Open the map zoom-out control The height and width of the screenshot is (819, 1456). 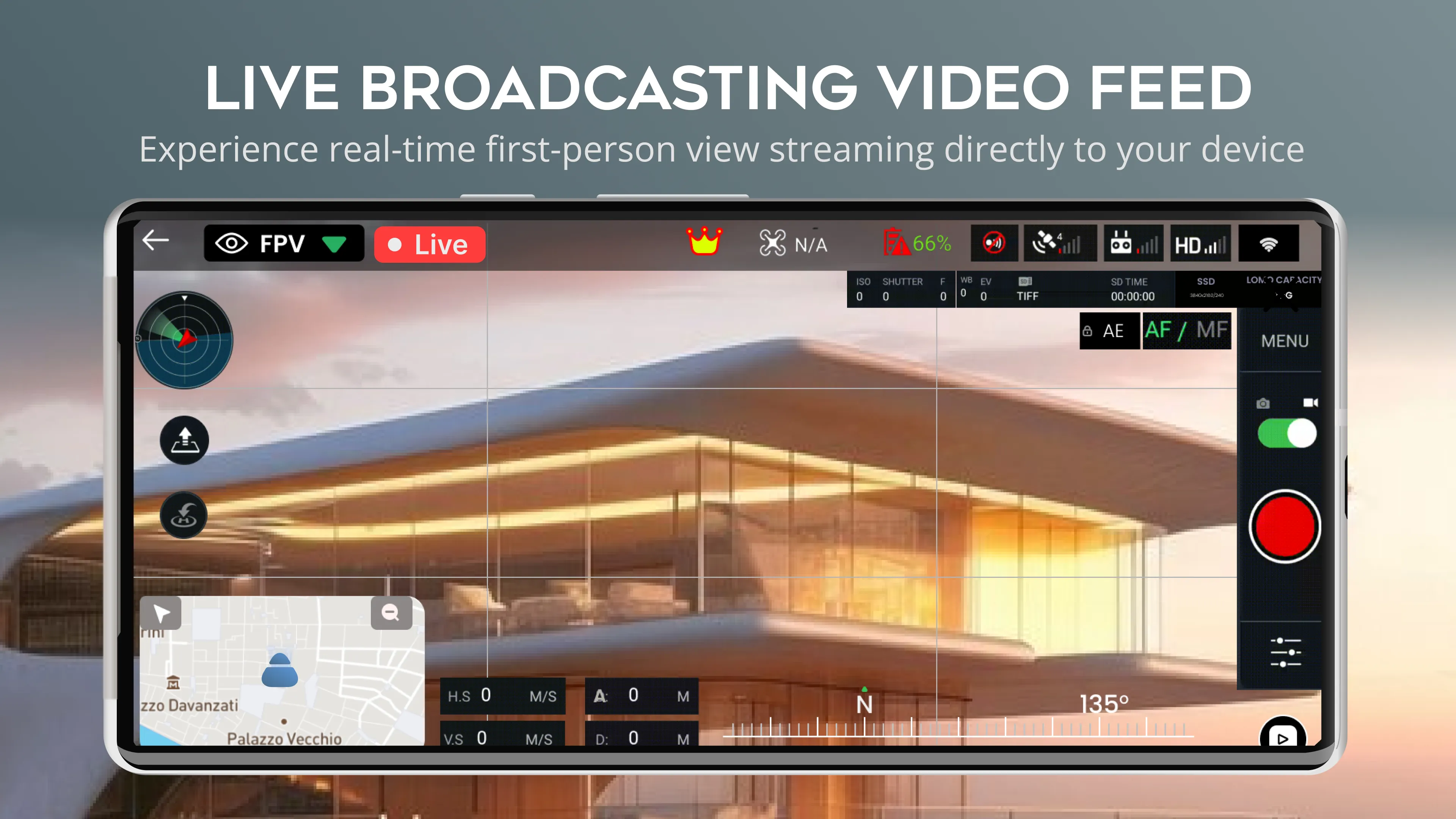pos(391,612)
